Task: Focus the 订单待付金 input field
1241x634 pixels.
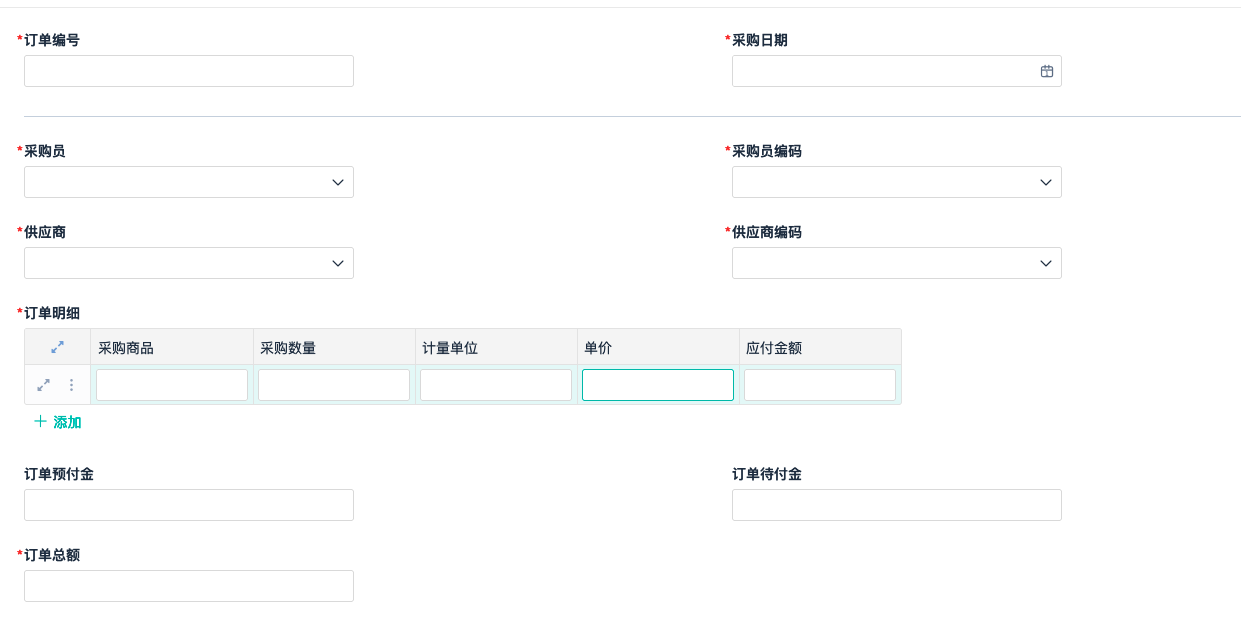Action: [x=896, y=505]
